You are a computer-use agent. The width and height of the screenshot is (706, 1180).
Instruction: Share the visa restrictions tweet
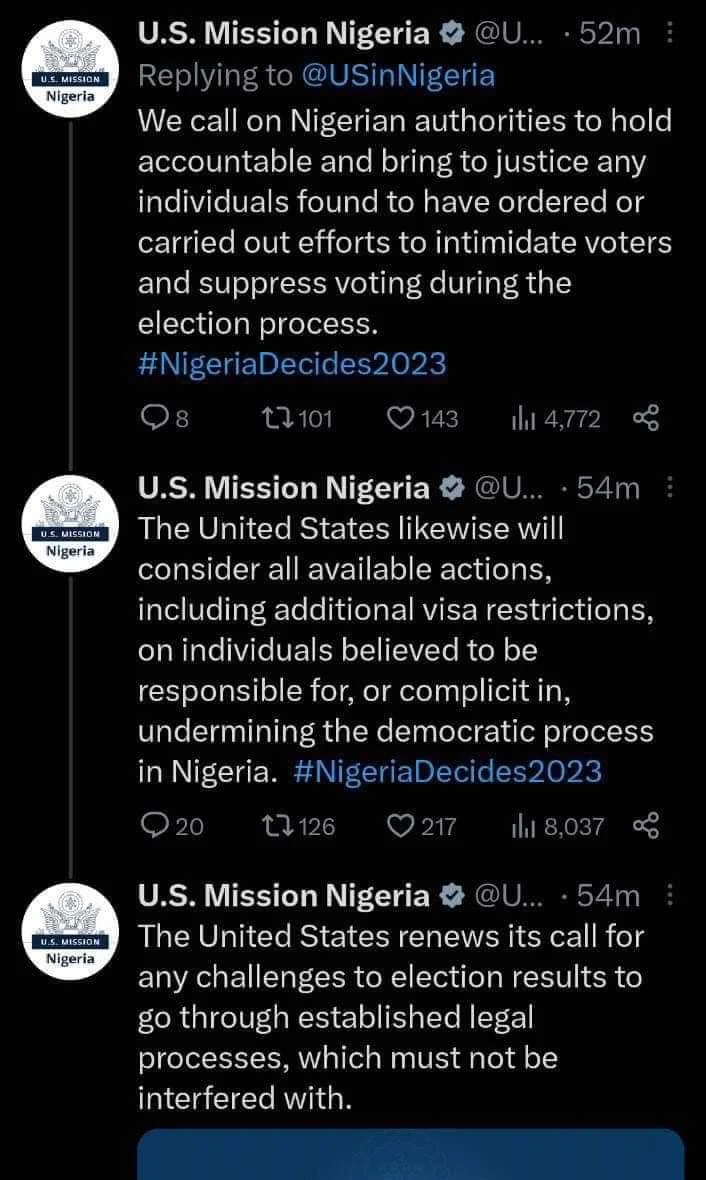coord(646,826)
